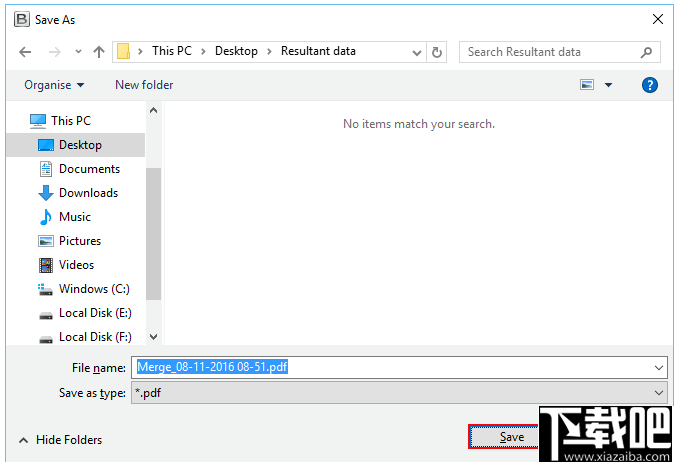Viewport: 674px width, 462px height.
Task: Click the navigation pane scroll down arrow
Action: pos(153,337)
